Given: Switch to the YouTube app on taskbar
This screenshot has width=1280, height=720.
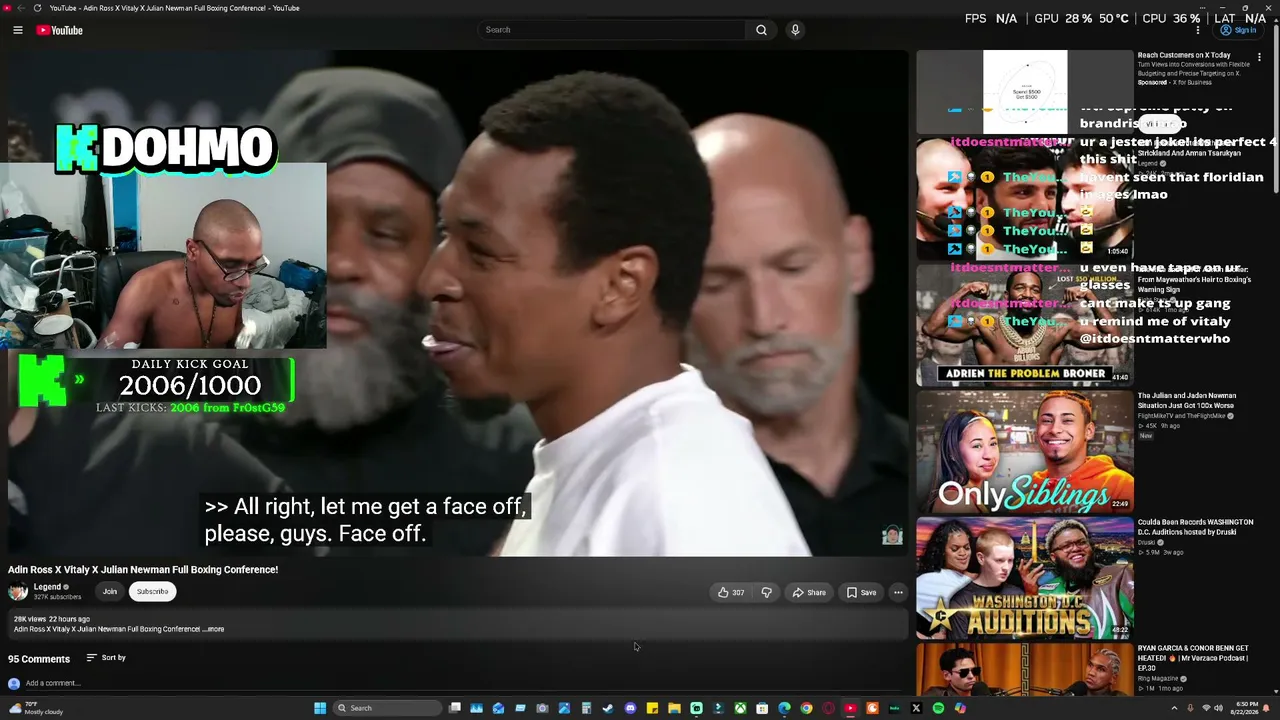Looking at the screenshot, I should (x=850, y=708).
